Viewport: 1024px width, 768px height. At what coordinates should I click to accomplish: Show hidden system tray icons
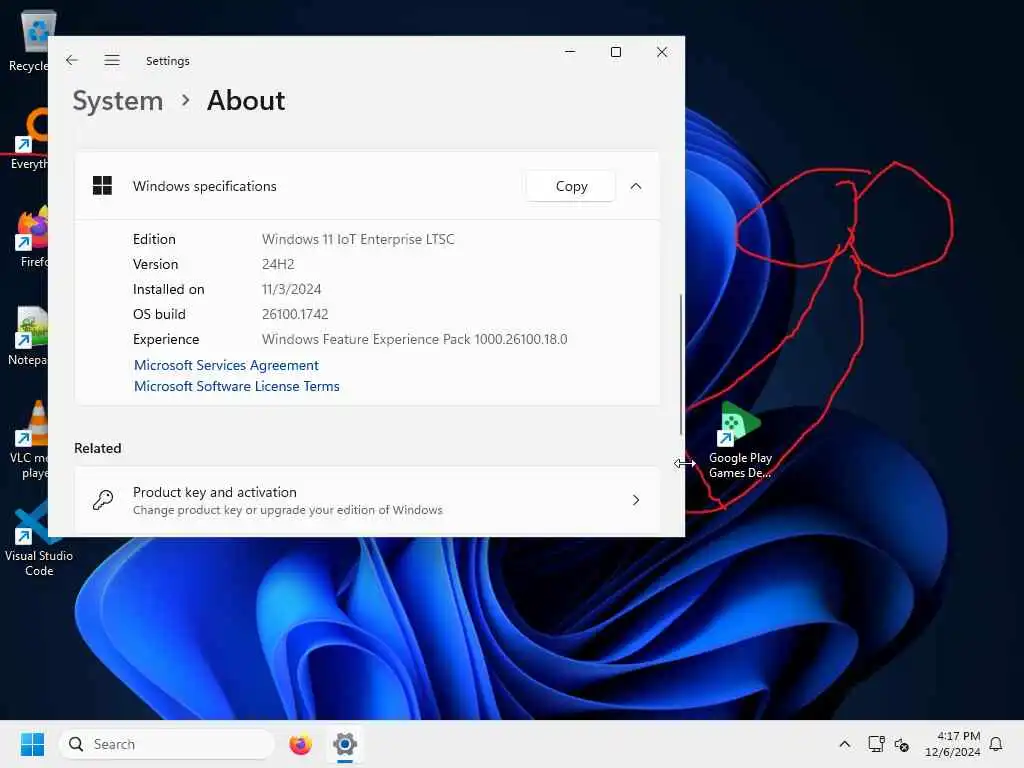(x=844, y=744)
